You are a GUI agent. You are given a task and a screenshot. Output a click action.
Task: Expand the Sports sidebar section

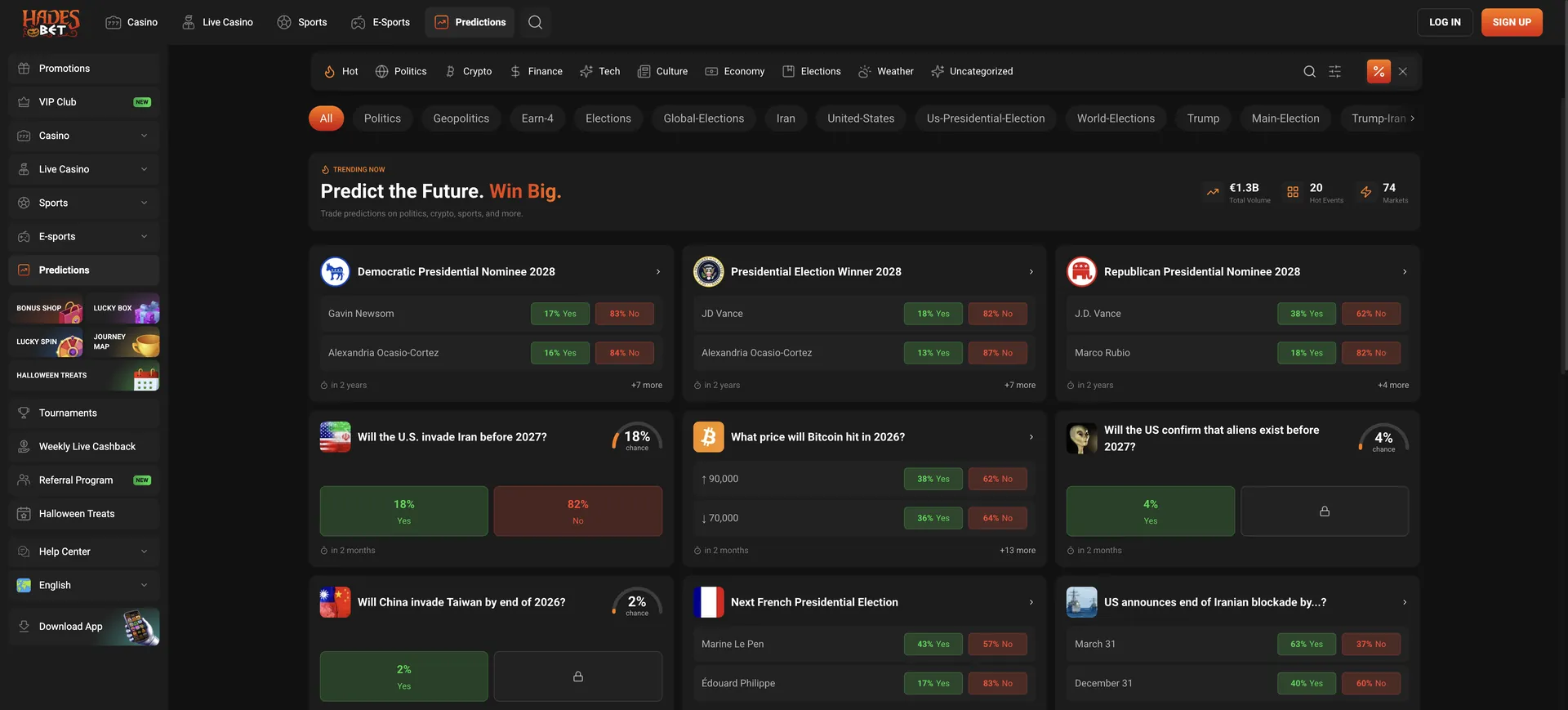(x=84, y=203)
